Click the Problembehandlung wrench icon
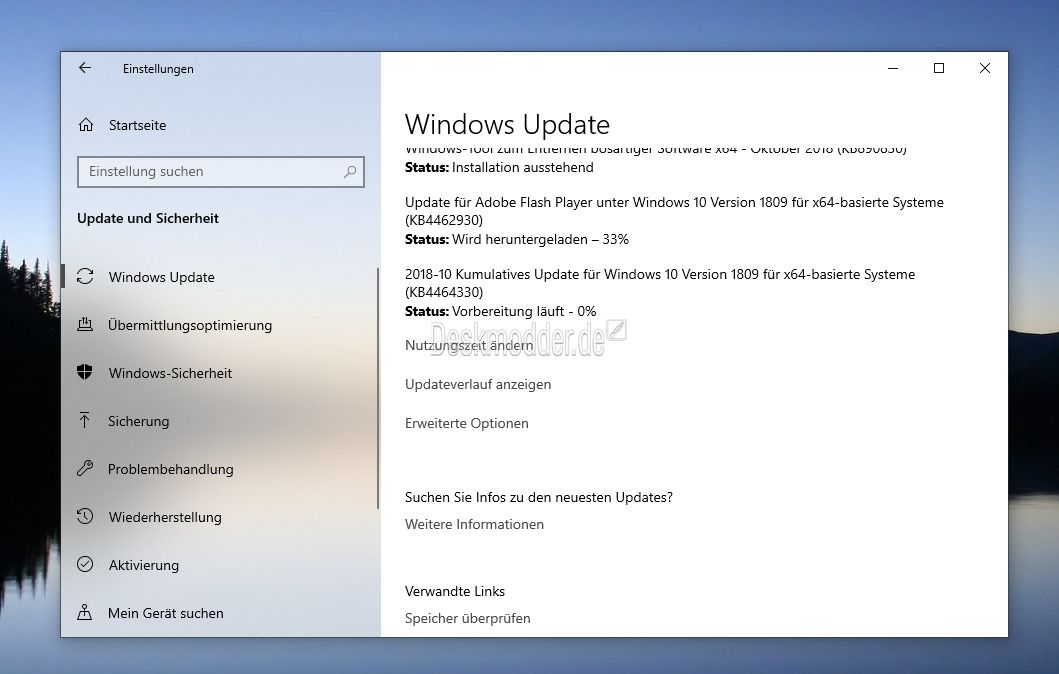Viewport: 1059px width, 674px height. pos(85,469)
